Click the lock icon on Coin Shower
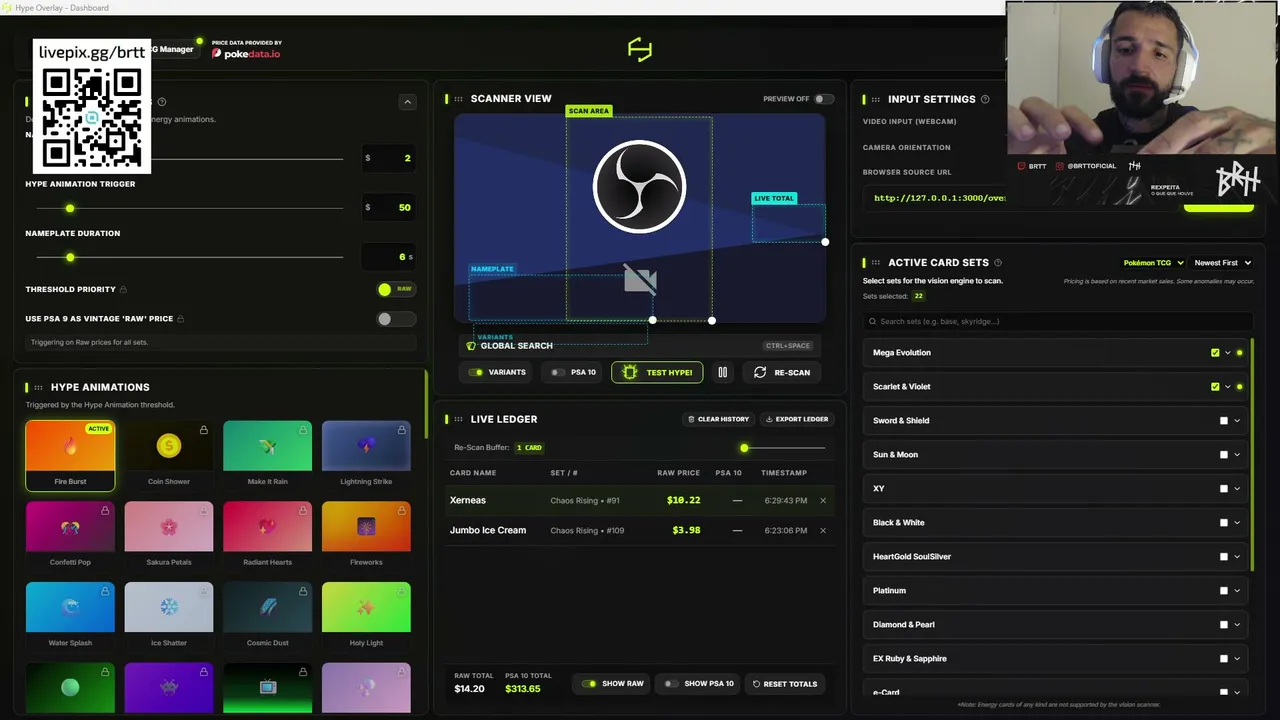 [204, 430]
